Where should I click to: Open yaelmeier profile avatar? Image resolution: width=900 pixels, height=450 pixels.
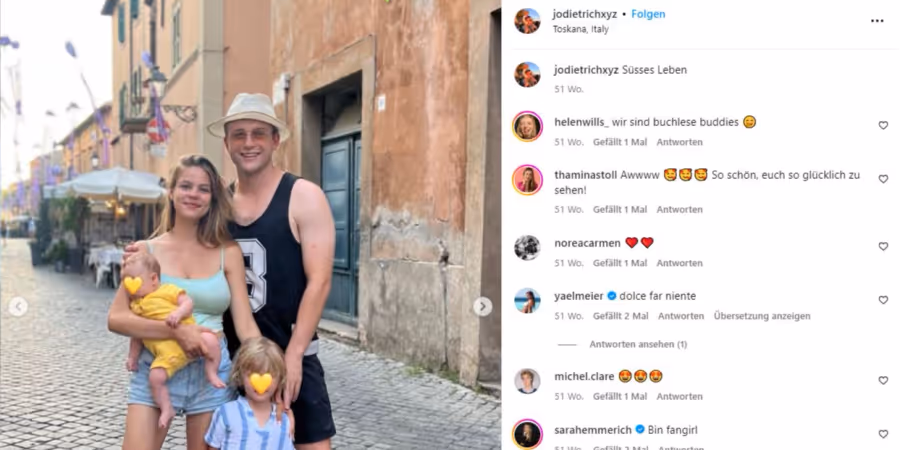527,301
